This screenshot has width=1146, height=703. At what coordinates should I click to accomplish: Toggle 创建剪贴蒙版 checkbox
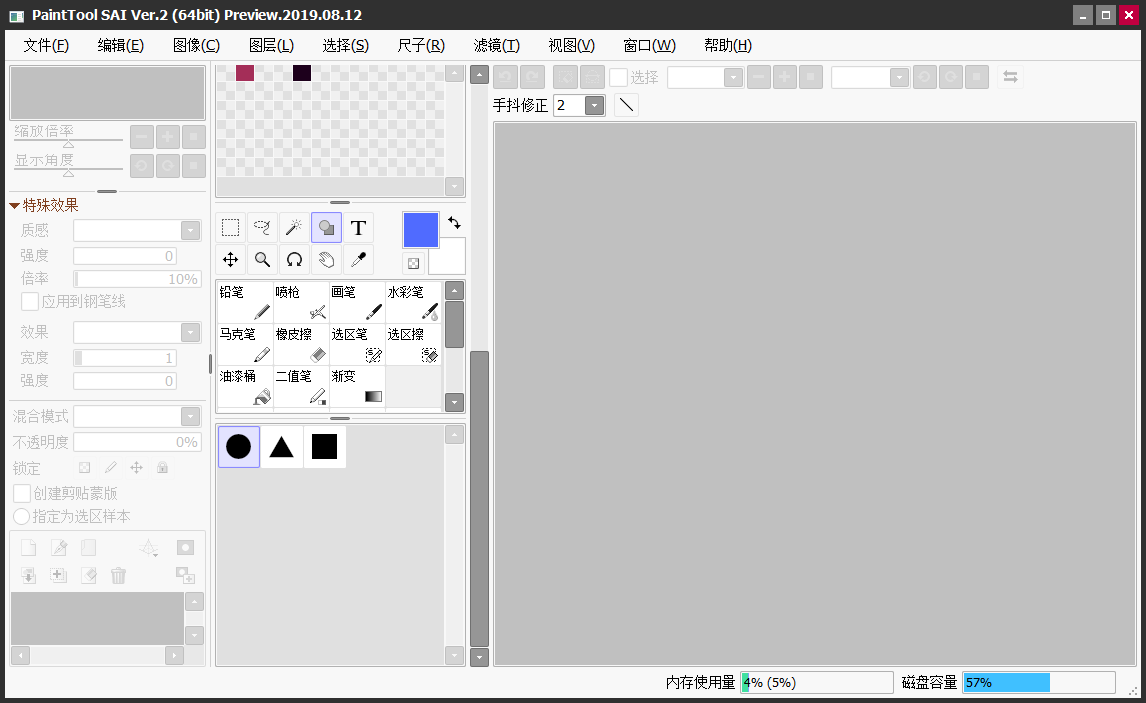[22, 493]
